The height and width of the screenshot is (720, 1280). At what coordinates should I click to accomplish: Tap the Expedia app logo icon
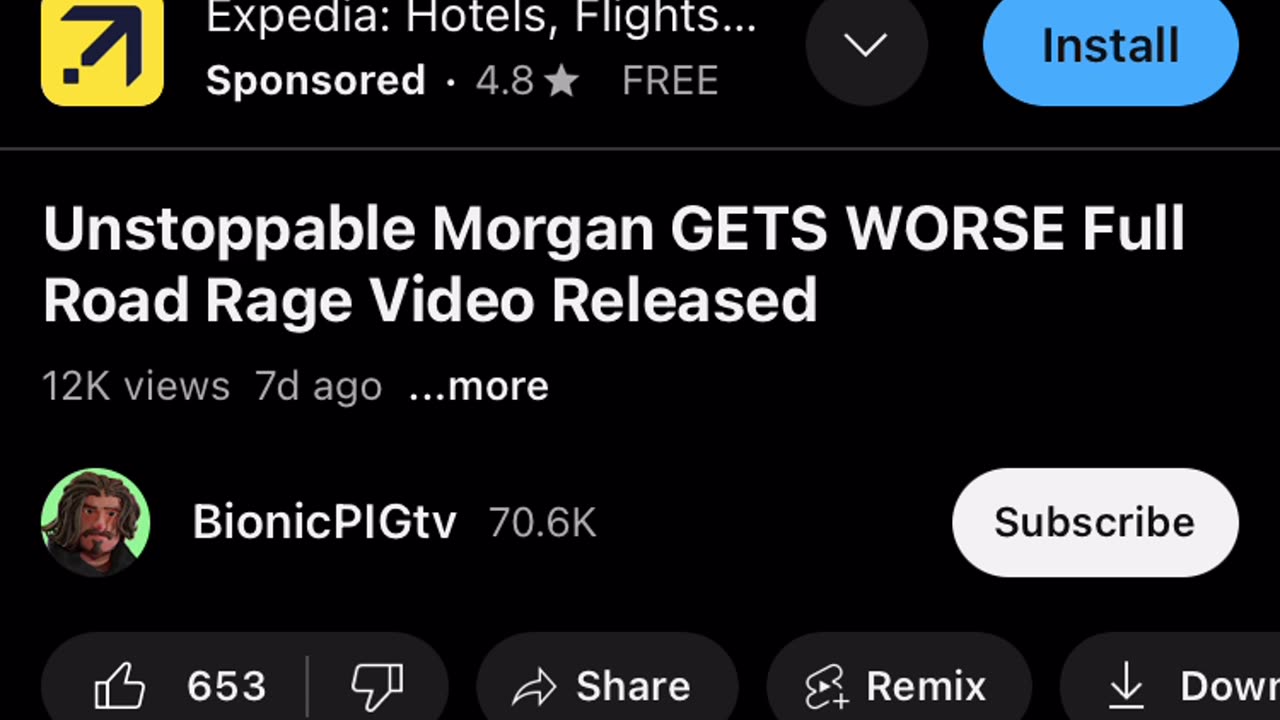tap(102, 52)
